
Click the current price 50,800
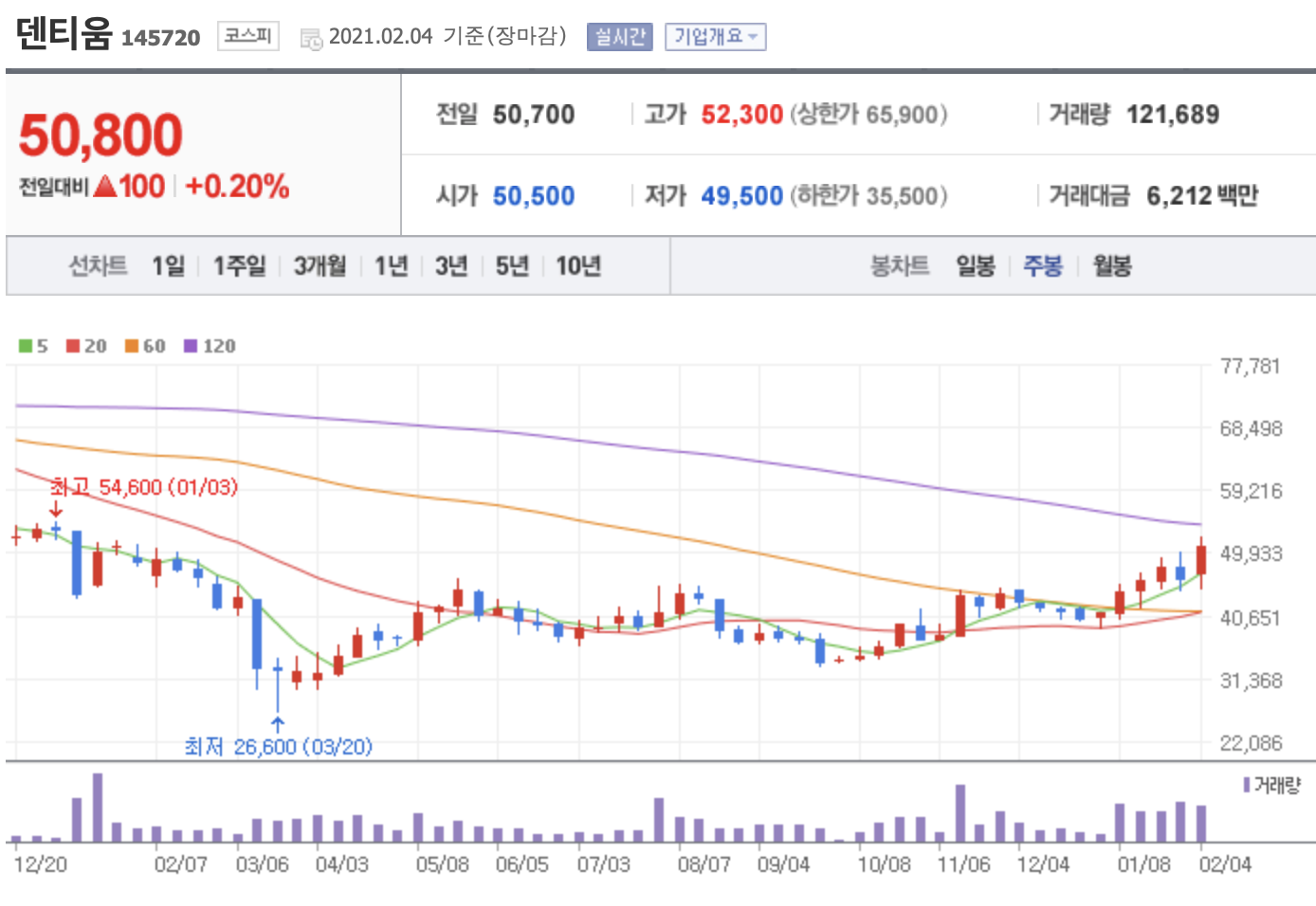click(101, 135)
